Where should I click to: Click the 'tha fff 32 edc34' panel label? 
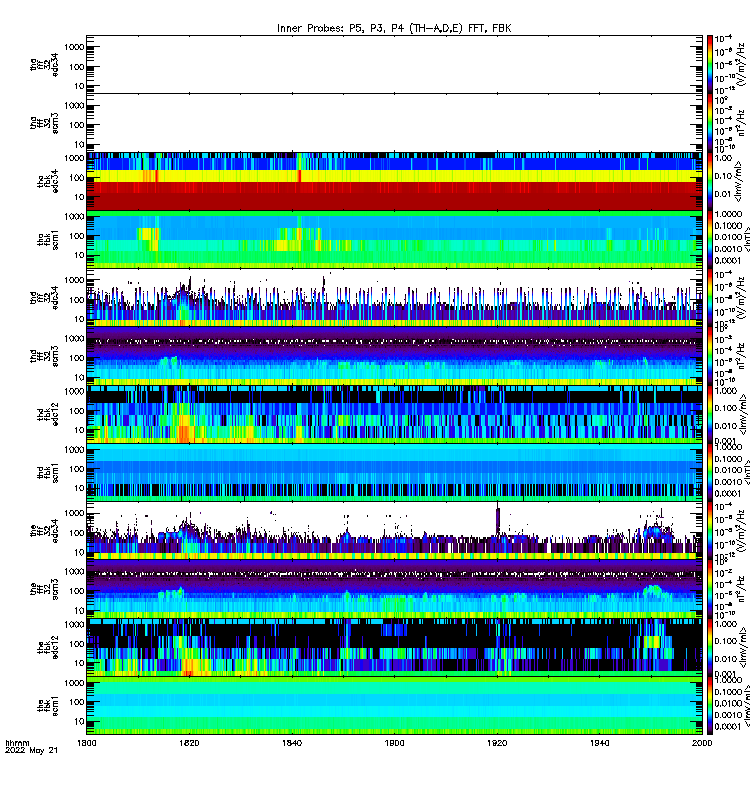(x=44, y=65)
